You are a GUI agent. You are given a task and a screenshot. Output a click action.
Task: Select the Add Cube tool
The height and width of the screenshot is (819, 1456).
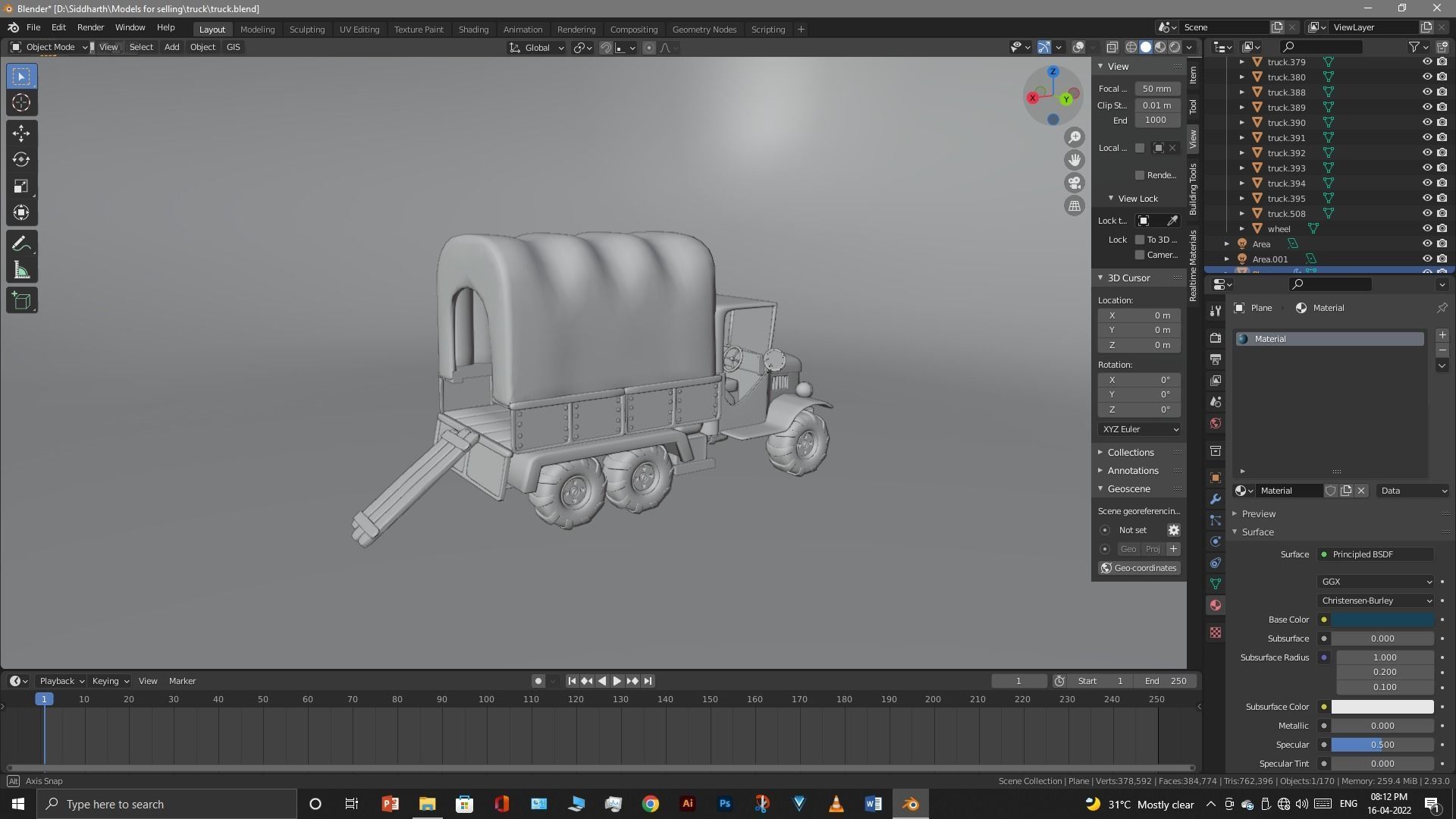pos(21,301)
